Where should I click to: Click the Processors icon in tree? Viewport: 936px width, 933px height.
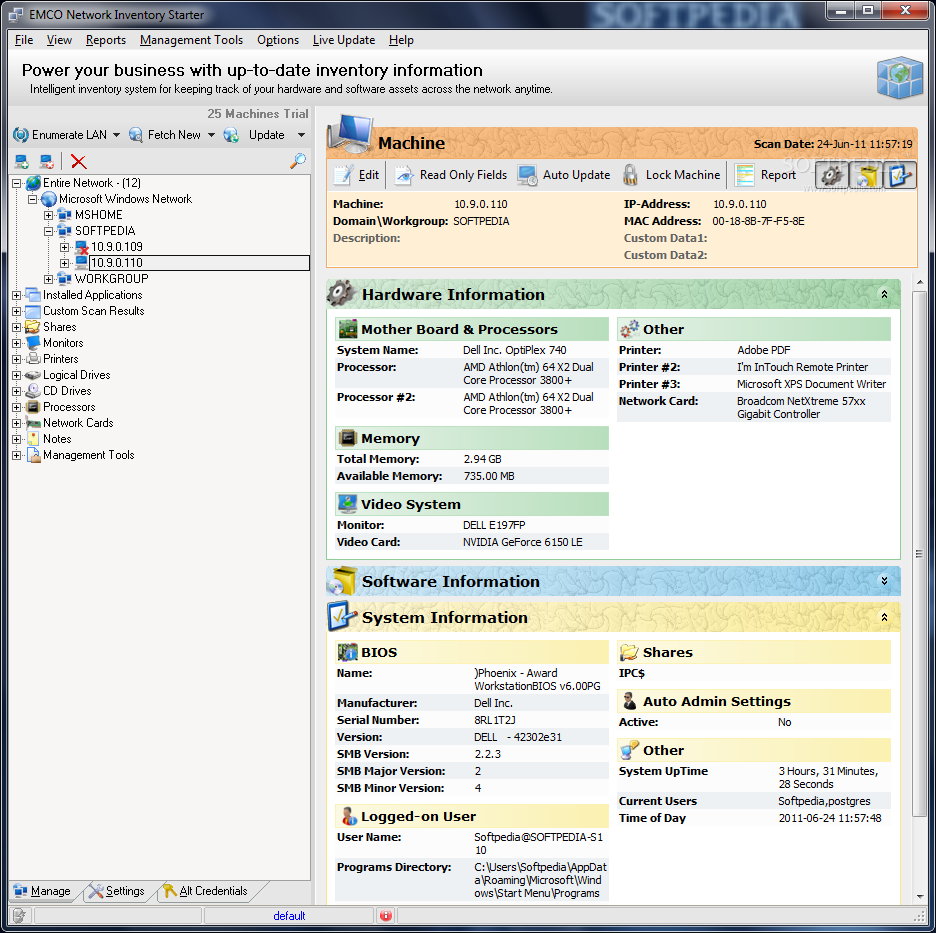[x=33, y=407]
